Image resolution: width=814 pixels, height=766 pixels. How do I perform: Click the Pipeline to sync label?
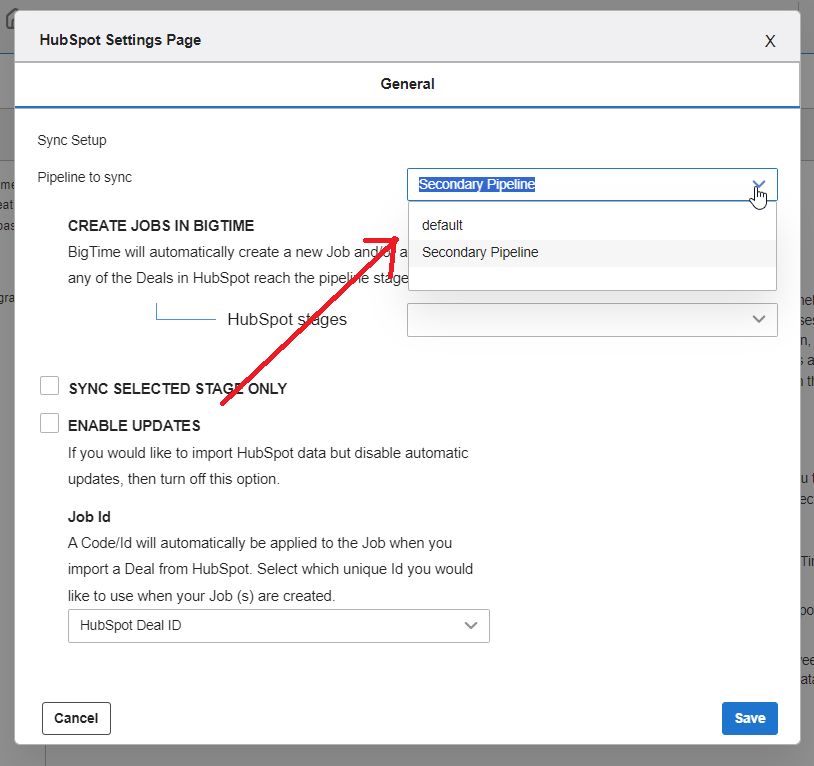click(85, 177)
